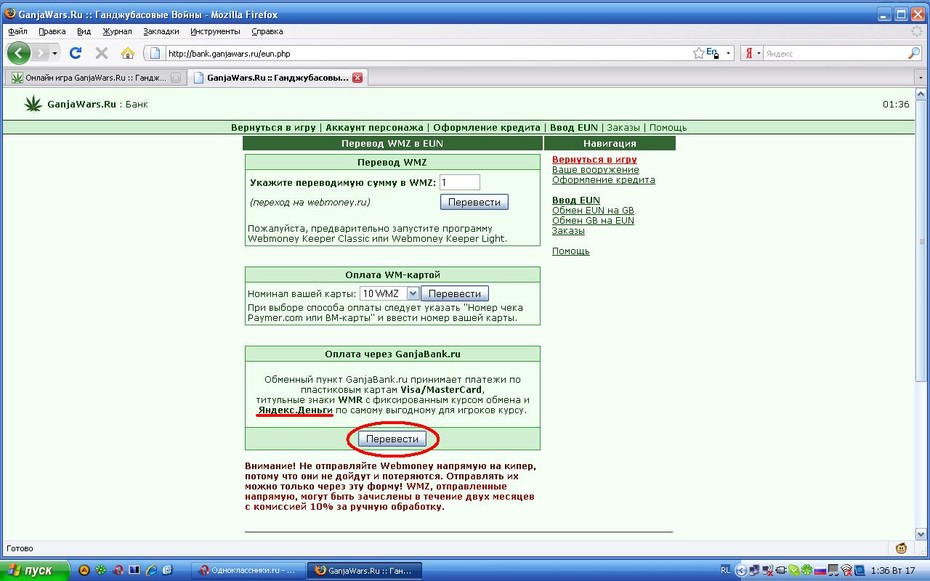Open the Yandex search engine selector
The height and width of the screenshot is (581, 930).
point(752,53)
